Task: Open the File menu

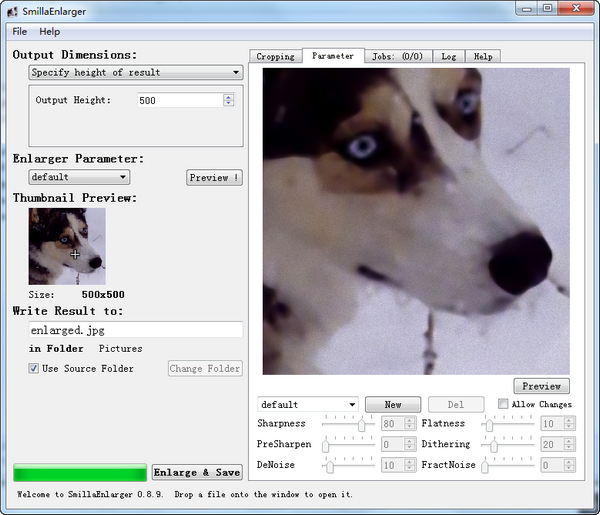Action: [20, 32]
